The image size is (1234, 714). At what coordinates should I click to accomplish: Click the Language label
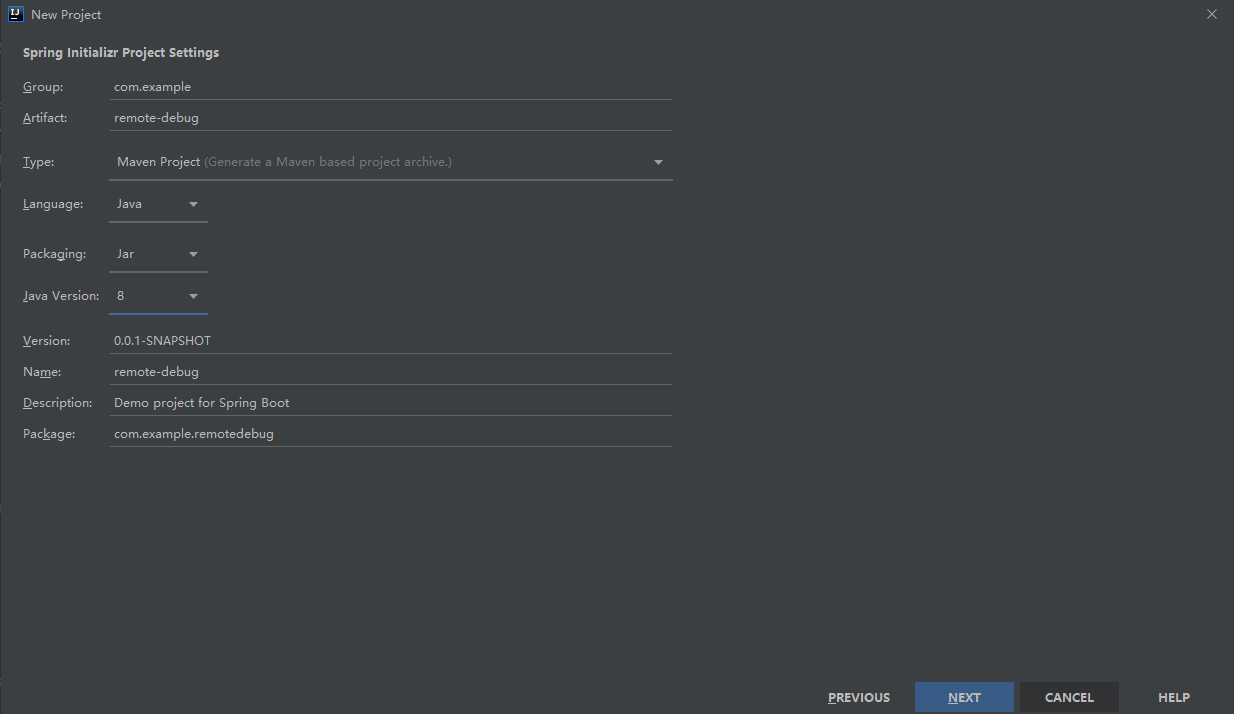(x=53, y=204)
